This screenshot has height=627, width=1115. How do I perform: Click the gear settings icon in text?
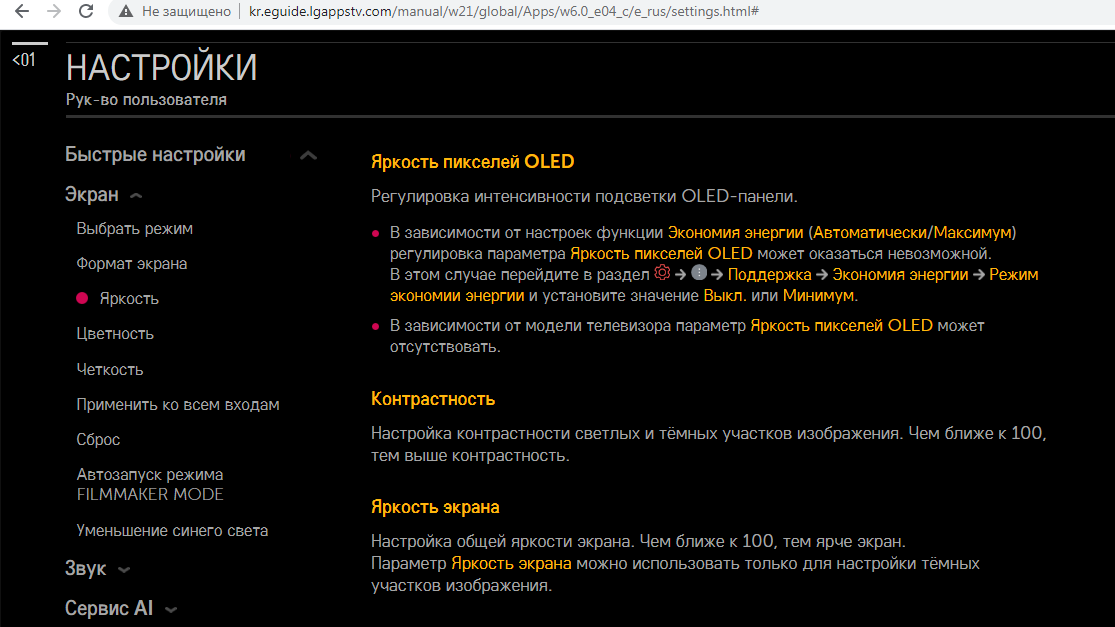coord(660,273)
